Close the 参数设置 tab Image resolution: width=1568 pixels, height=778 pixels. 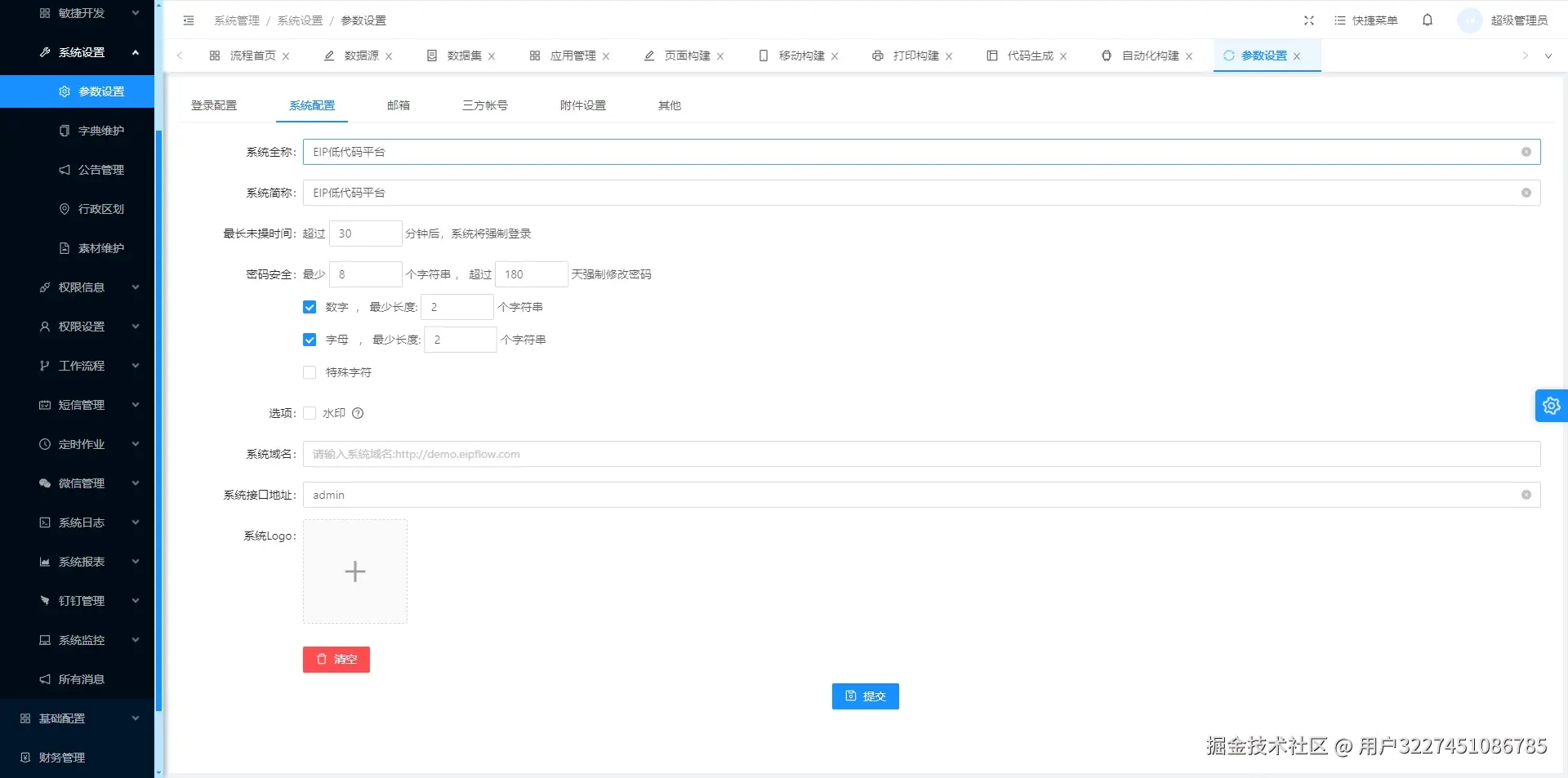pyautogui.click(x=1297, y=56)
